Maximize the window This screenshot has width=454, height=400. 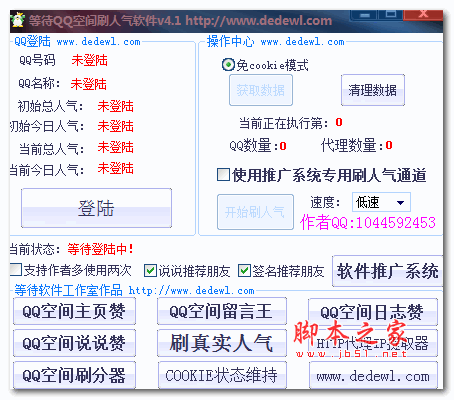(391, 14)
